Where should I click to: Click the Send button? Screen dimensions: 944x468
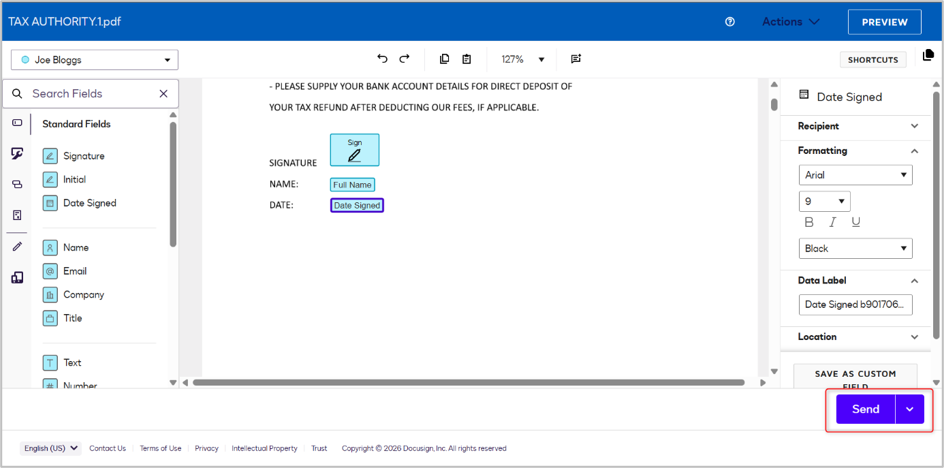[865, 409]
